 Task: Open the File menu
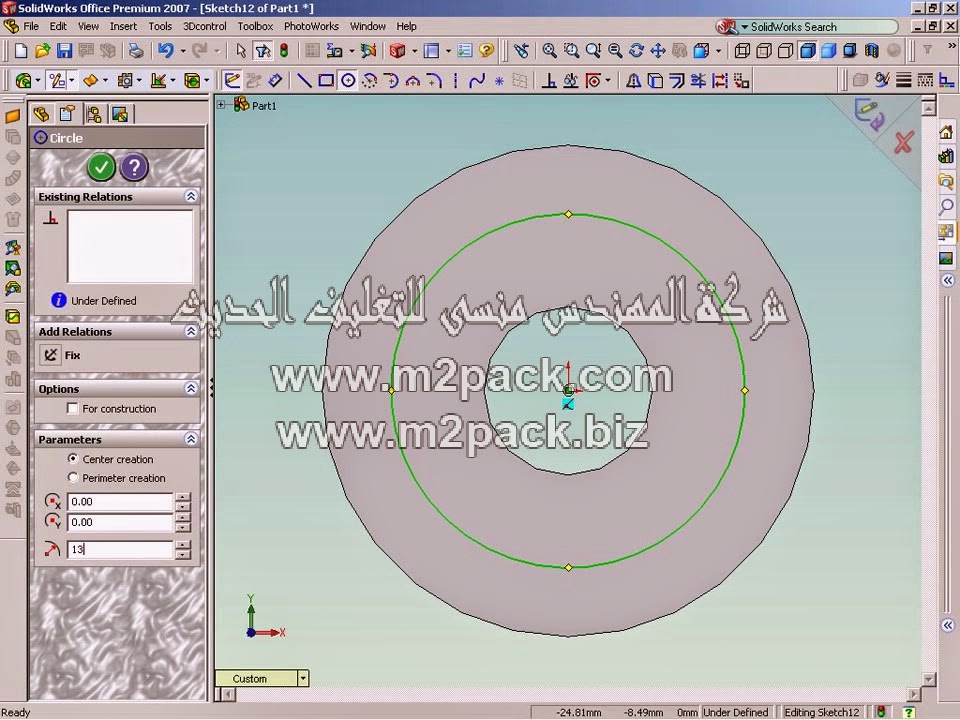(31, 26)
